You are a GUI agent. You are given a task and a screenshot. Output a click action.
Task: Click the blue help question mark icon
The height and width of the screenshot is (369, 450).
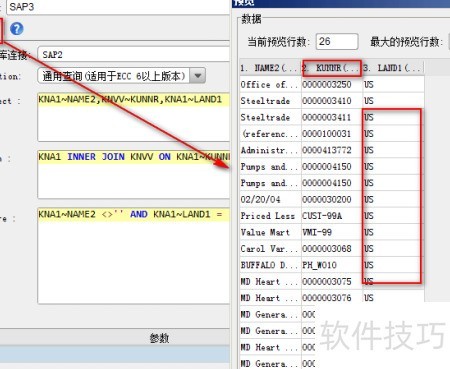tap(17, 29)
